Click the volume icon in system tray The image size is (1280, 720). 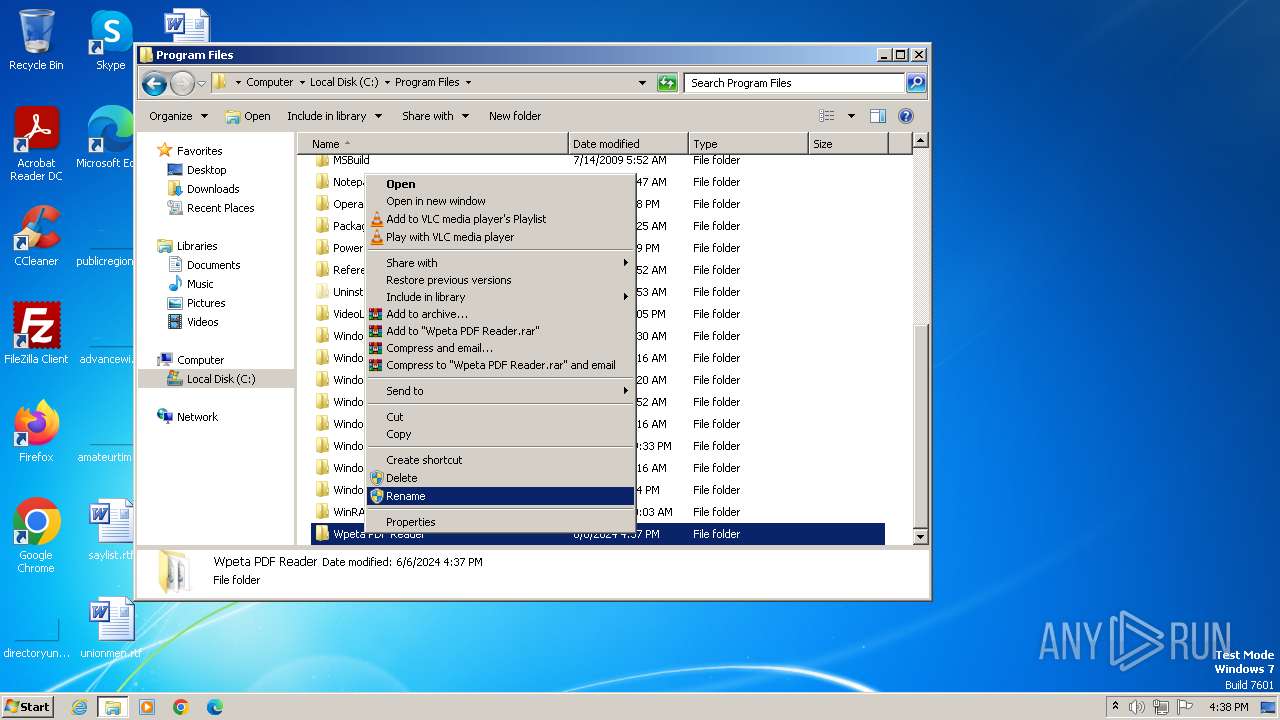1136,707
